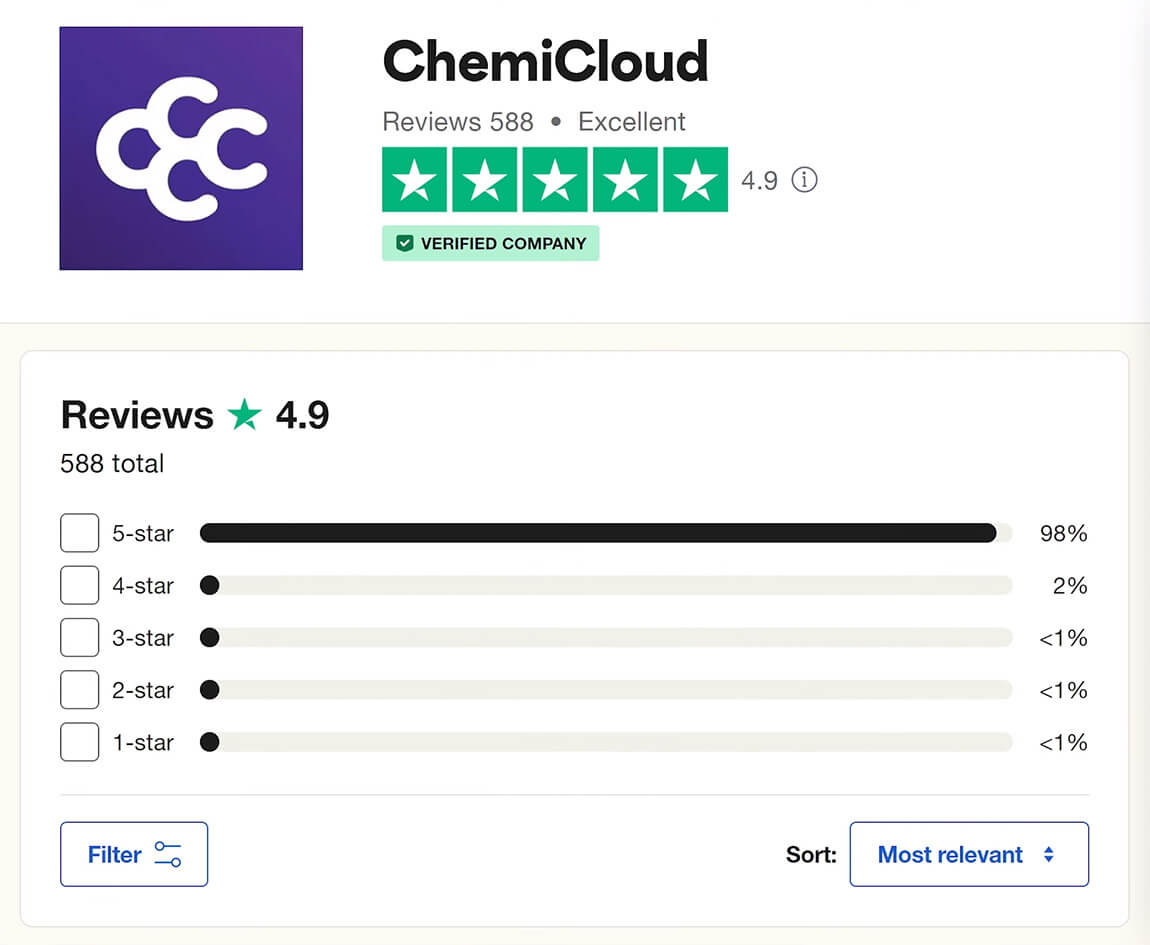Click the ChemiCloud purple logo image

coord(181,148)
